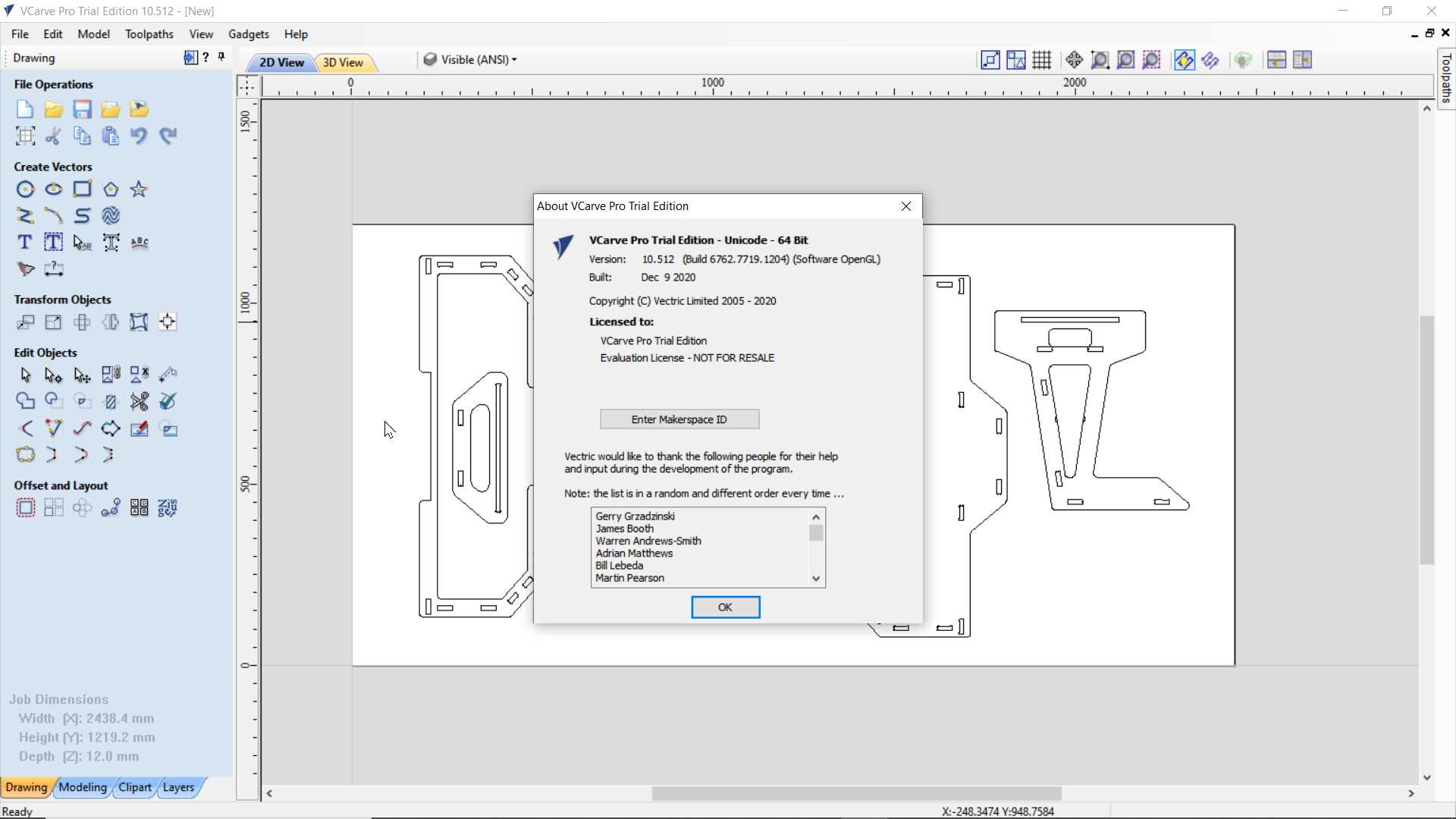Open the Set Size tool icon
The image size is (1456, 819).
53,322
